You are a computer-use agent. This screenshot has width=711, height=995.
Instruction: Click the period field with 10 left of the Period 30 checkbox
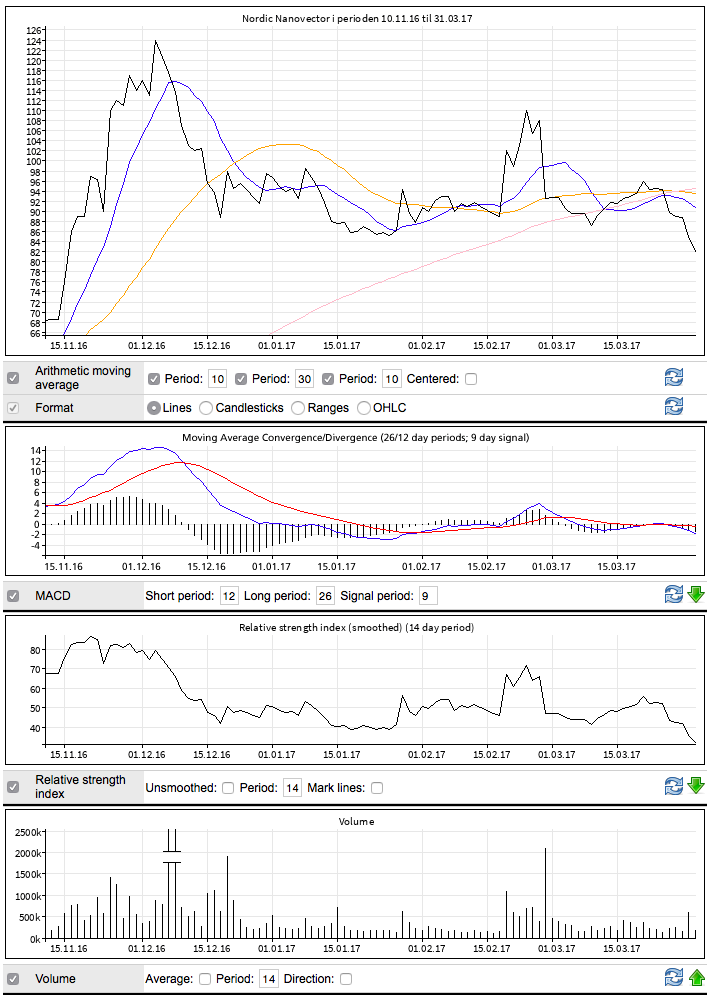coord(218,379)
